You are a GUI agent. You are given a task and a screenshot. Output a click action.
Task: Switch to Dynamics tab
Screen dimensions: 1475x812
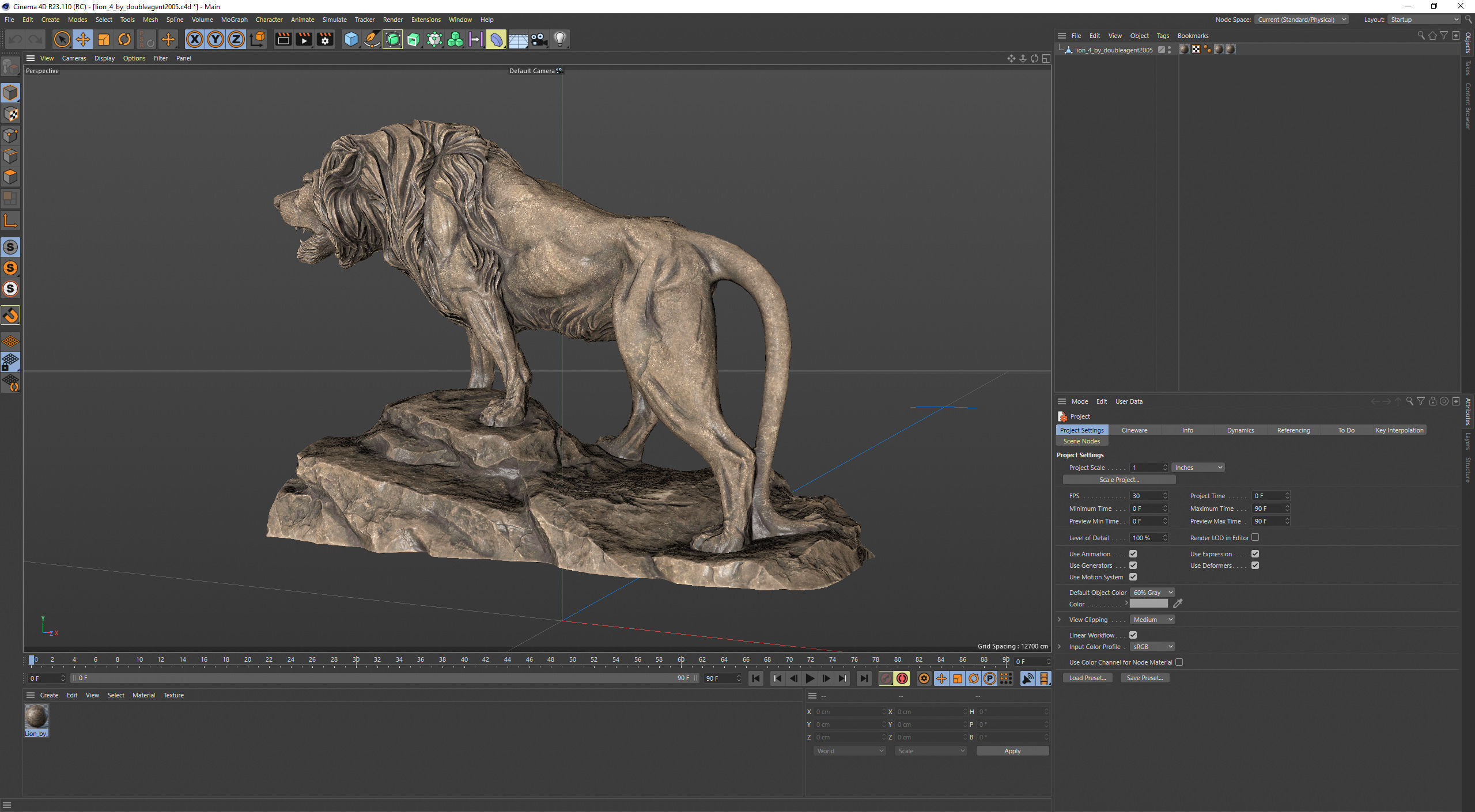tap(1240, 430)
